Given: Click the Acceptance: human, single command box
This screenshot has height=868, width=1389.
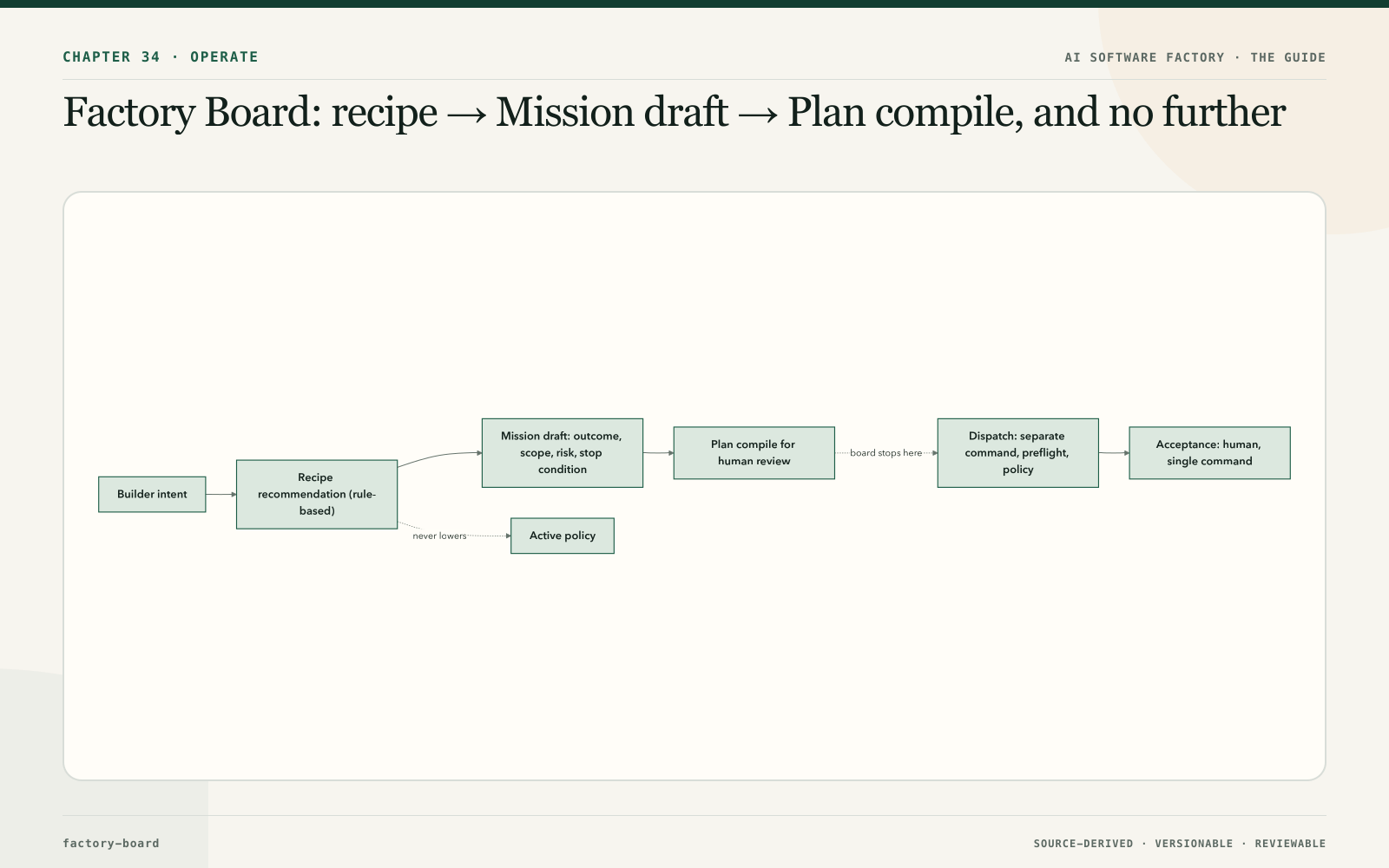Looking at the screenshot, I should click(x=1209, y=453).
